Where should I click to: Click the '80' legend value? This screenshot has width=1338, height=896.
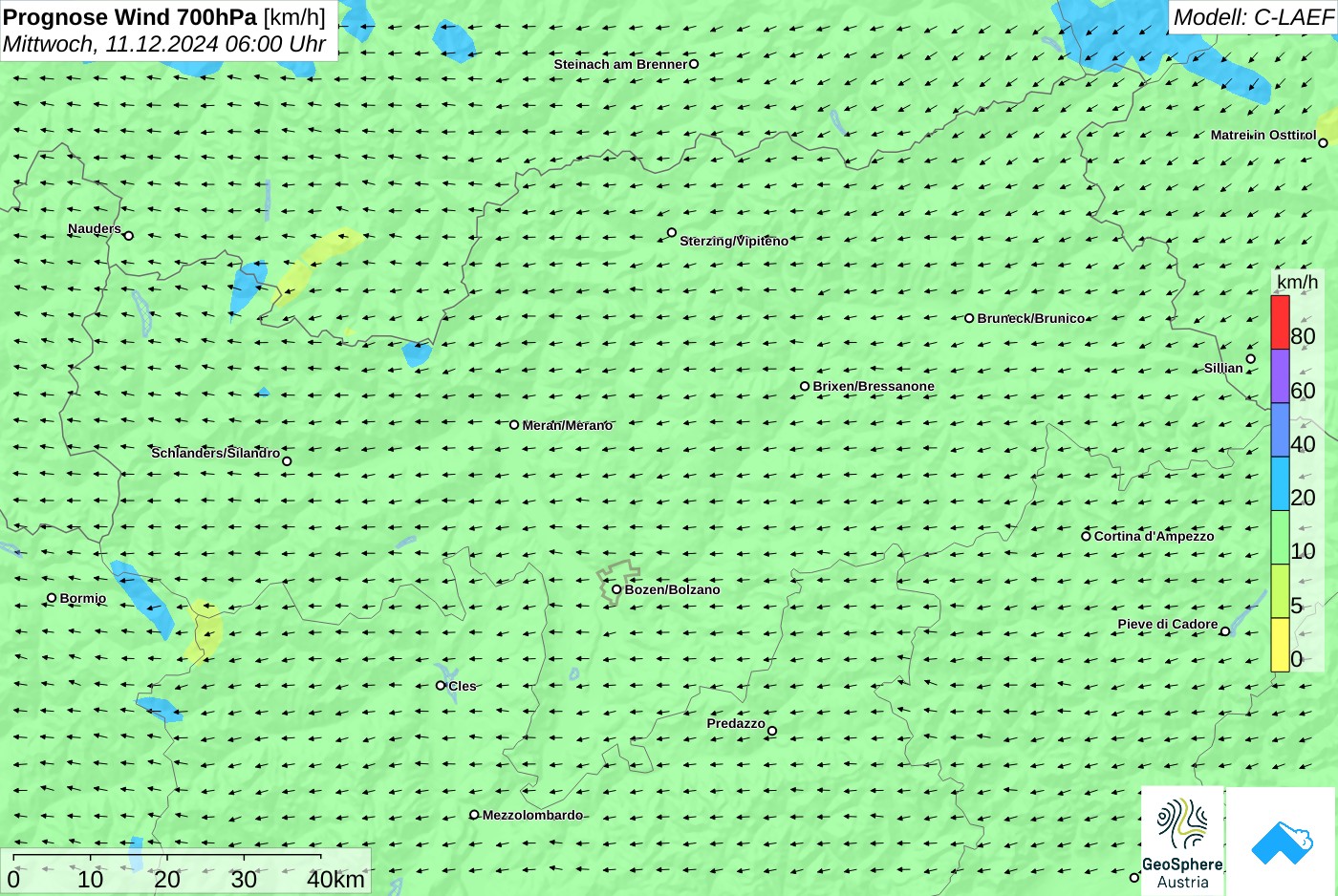1303,336
